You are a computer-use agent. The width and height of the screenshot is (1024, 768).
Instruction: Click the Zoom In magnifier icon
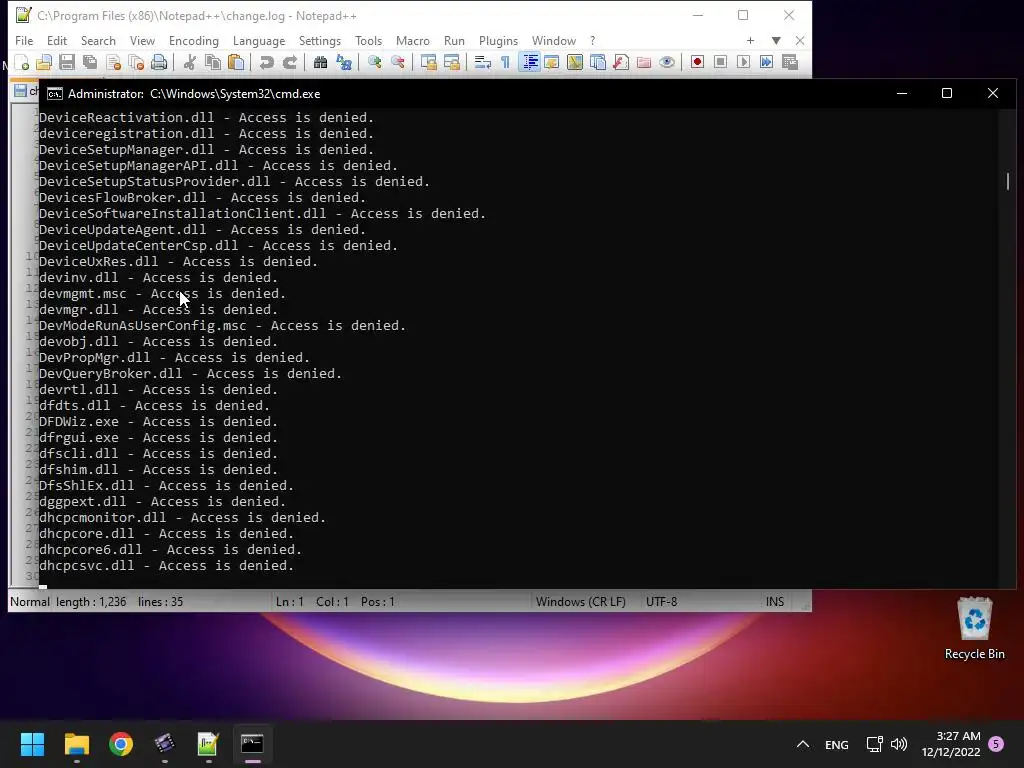point(374,62)
